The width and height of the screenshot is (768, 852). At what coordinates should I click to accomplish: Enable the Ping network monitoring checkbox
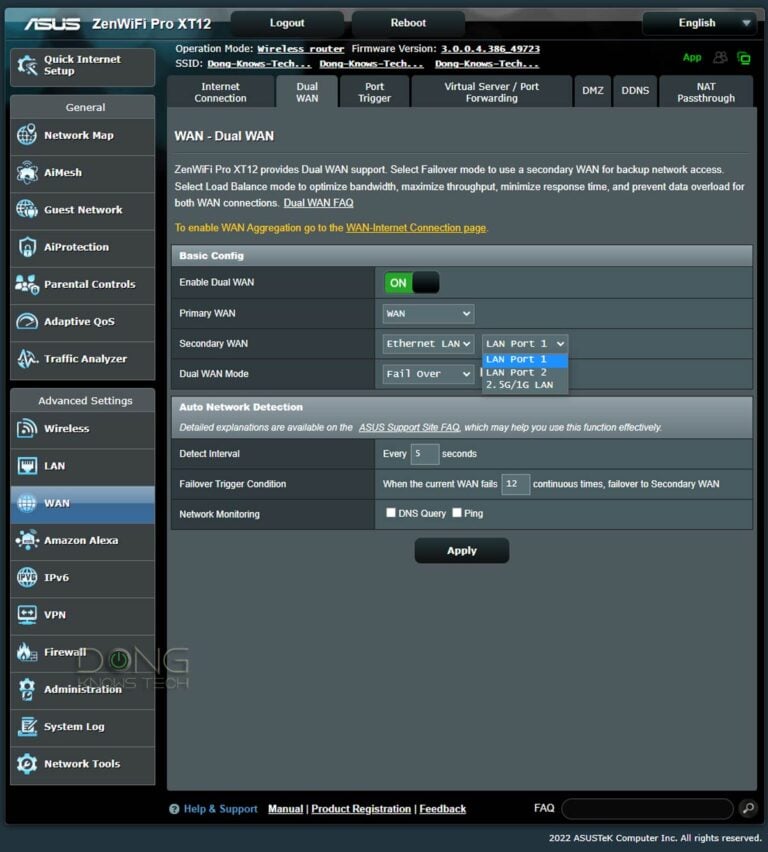tap(457, 513)
